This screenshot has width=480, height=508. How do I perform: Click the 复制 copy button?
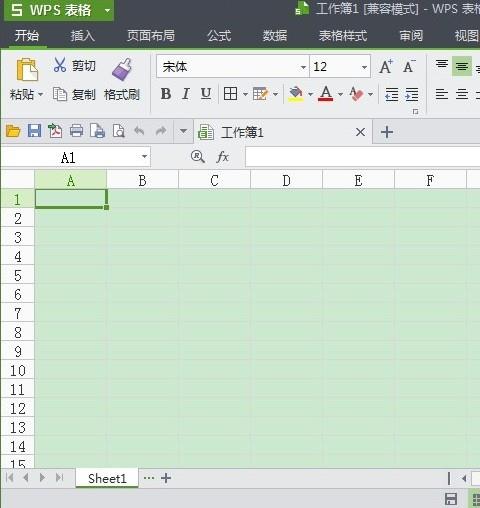(x=74, y=95)
